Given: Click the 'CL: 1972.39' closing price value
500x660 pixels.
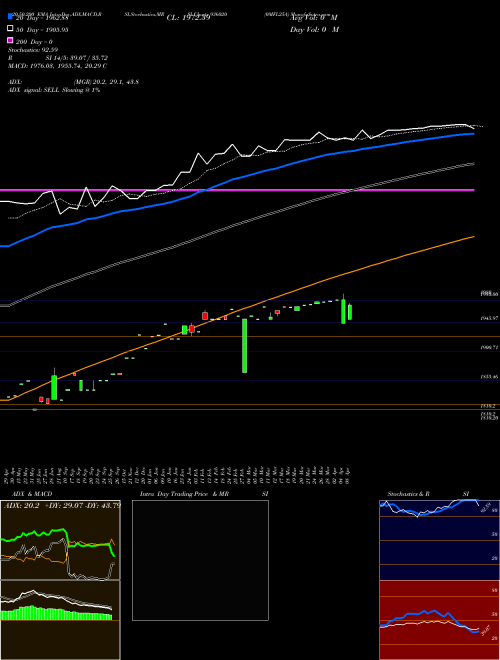Looking at the screenshot, I should pyautogui.click(x=188, y=18).
